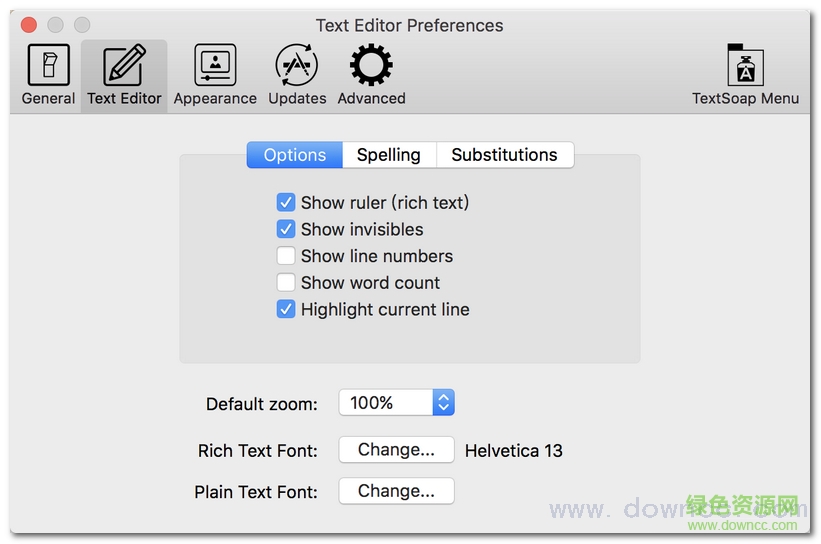
Task: Disable the Show invisibles checkbox
Action: 286,230
